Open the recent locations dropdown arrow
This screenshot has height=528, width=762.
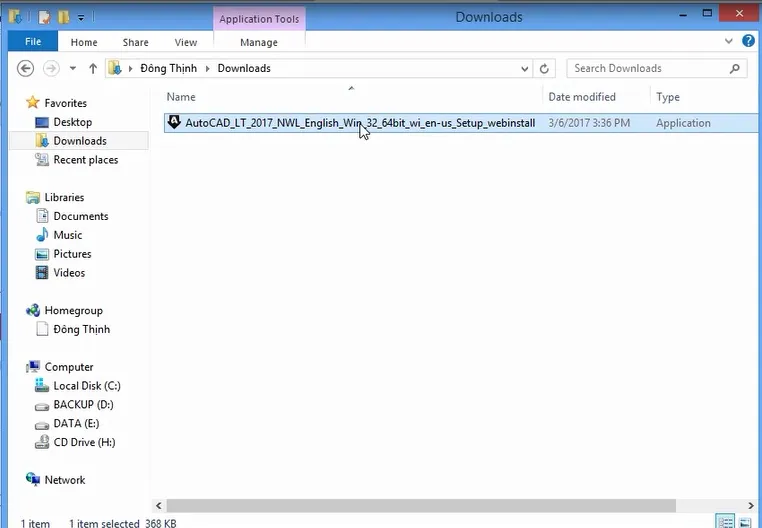(73, 68)
